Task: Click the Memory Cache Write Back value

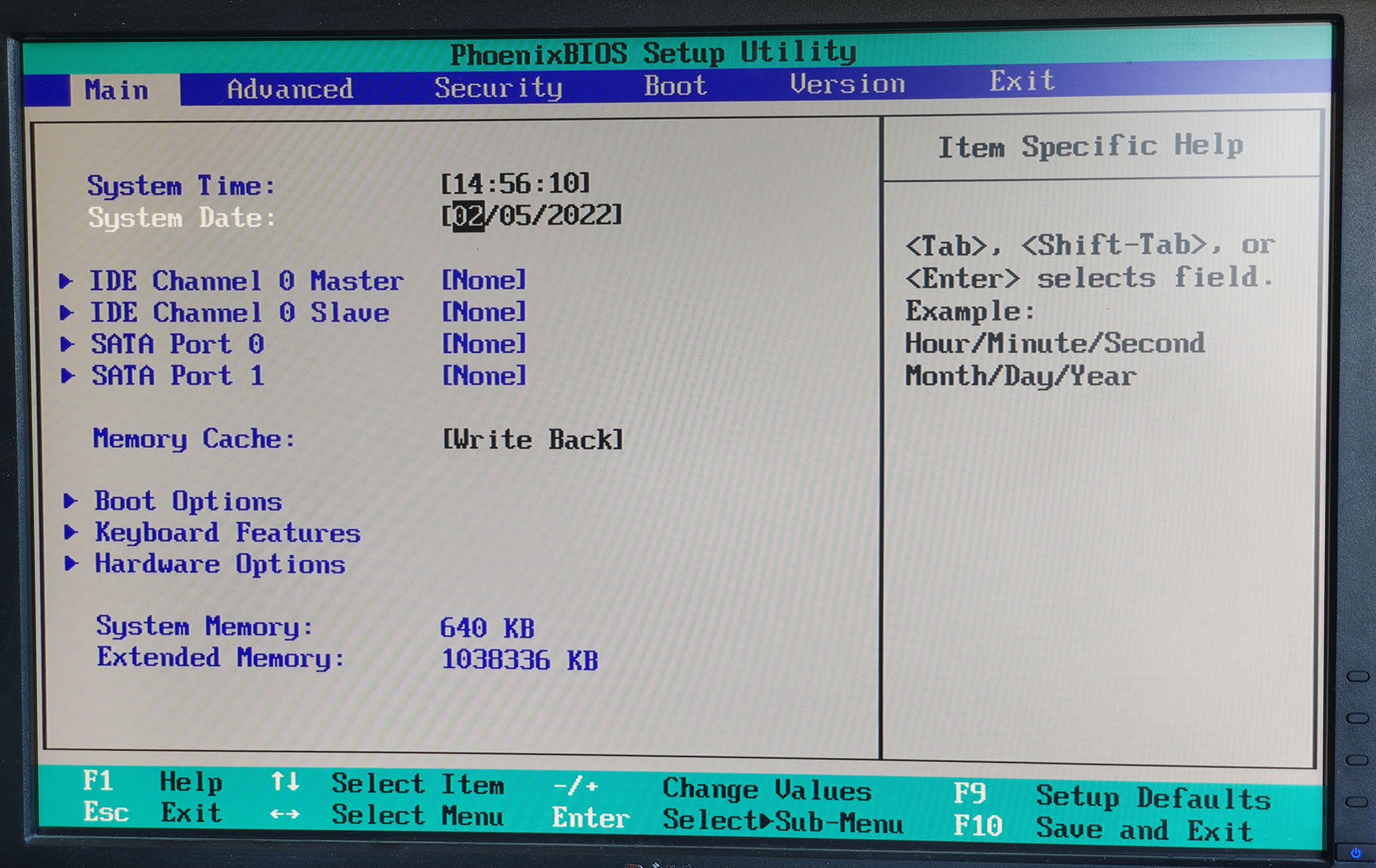Action: 533,440
